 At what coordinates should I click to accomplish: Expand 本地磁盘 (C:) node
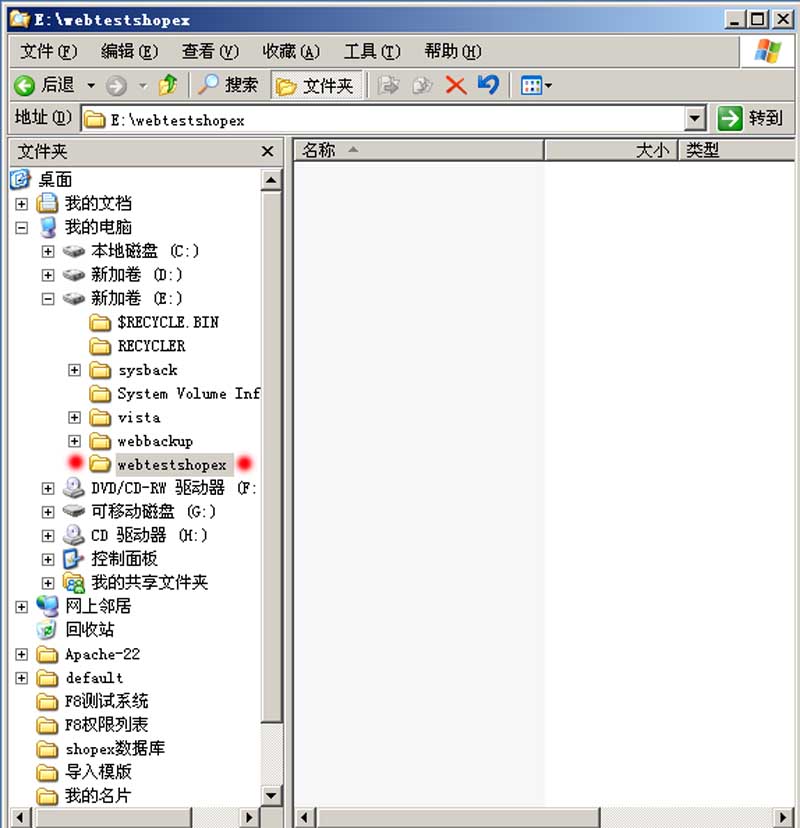tap(48, 251)
